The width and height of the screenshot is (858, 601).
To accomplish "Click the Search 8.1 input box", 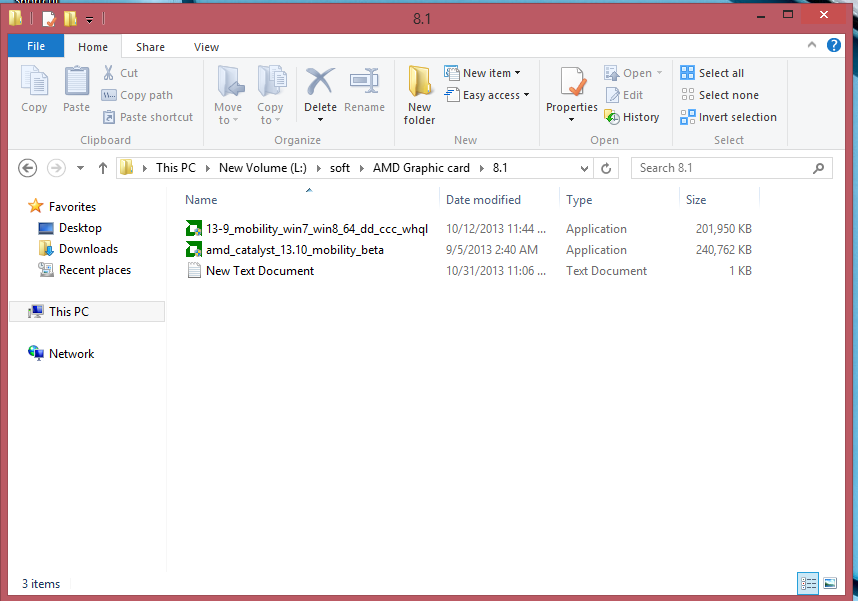I will tap(722, 168).
